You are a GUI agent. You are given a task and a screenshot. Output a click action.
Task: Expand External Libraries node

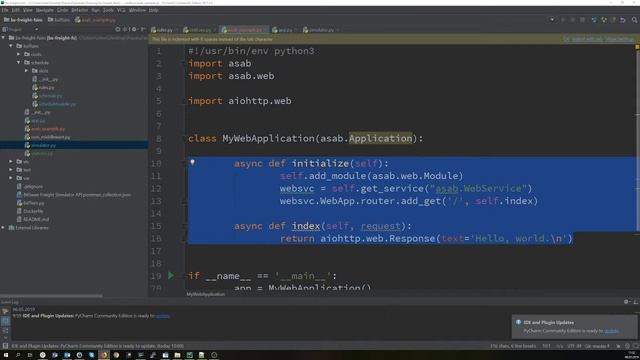coord(3,228)
